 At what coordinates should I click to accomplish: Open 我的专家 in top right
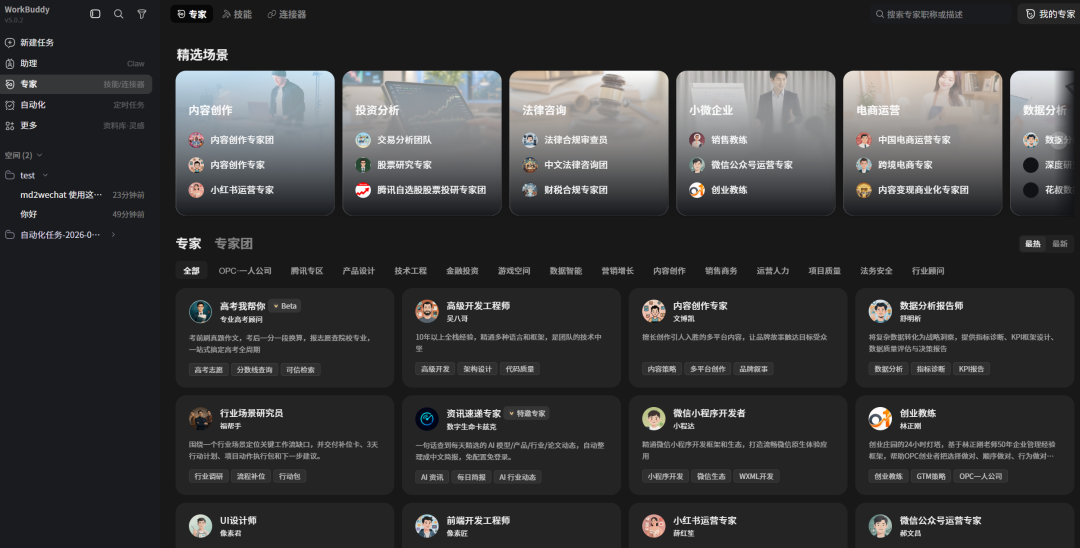click(x=1050, y=14)
